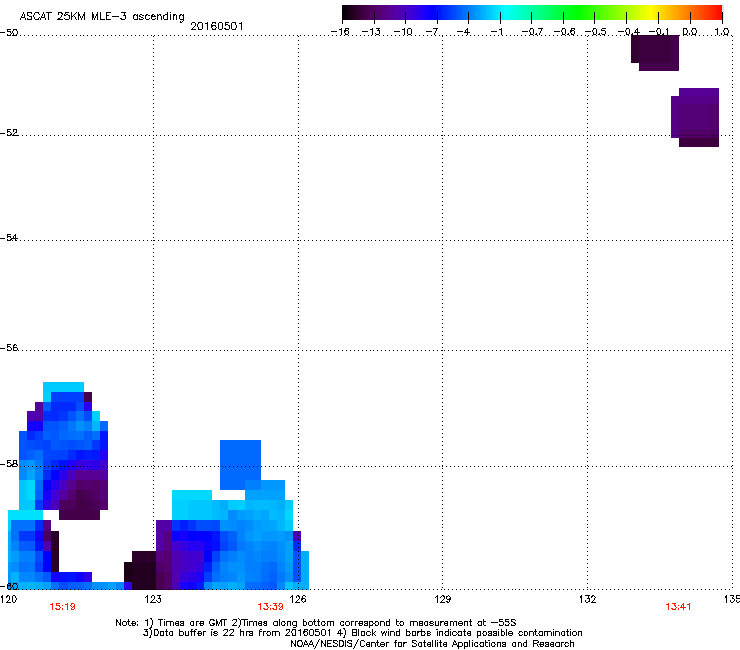Click the green section of the color scale

point(580,12)
